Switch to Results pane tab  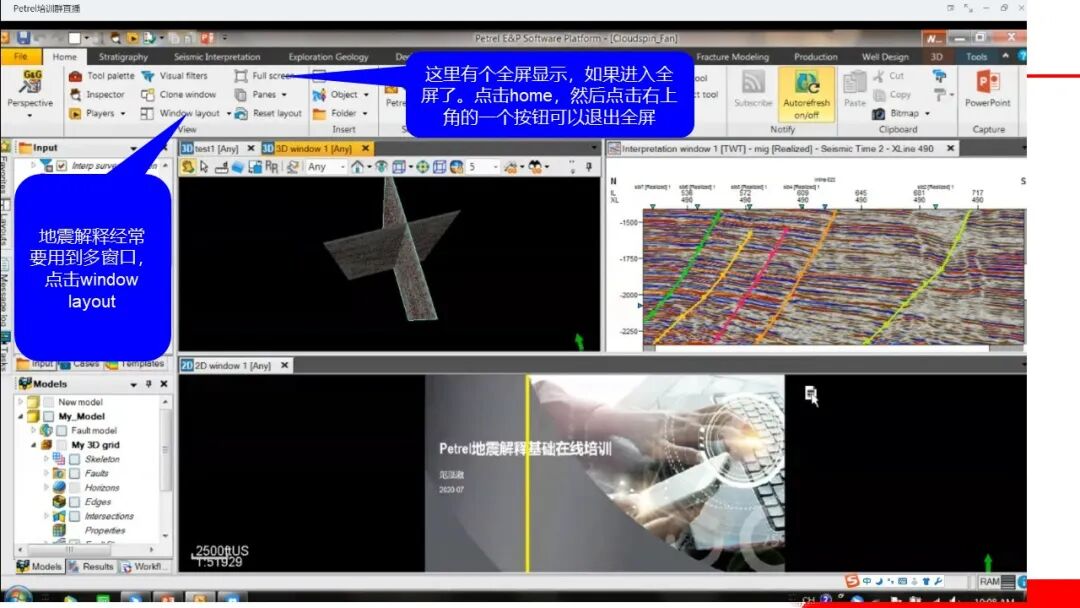(91, 566)
